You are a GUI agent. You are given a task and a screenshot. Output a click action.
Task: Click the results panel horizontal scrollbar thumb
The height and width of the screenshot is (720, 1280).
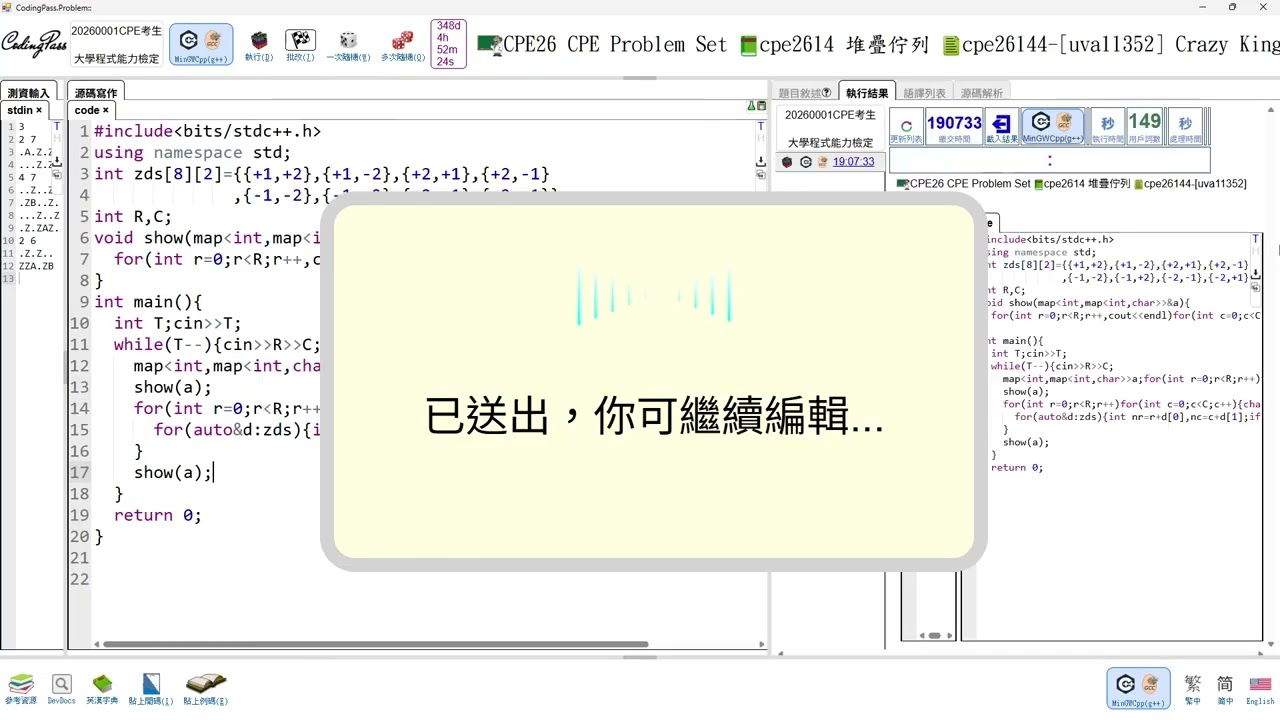(x=935, y=635)
